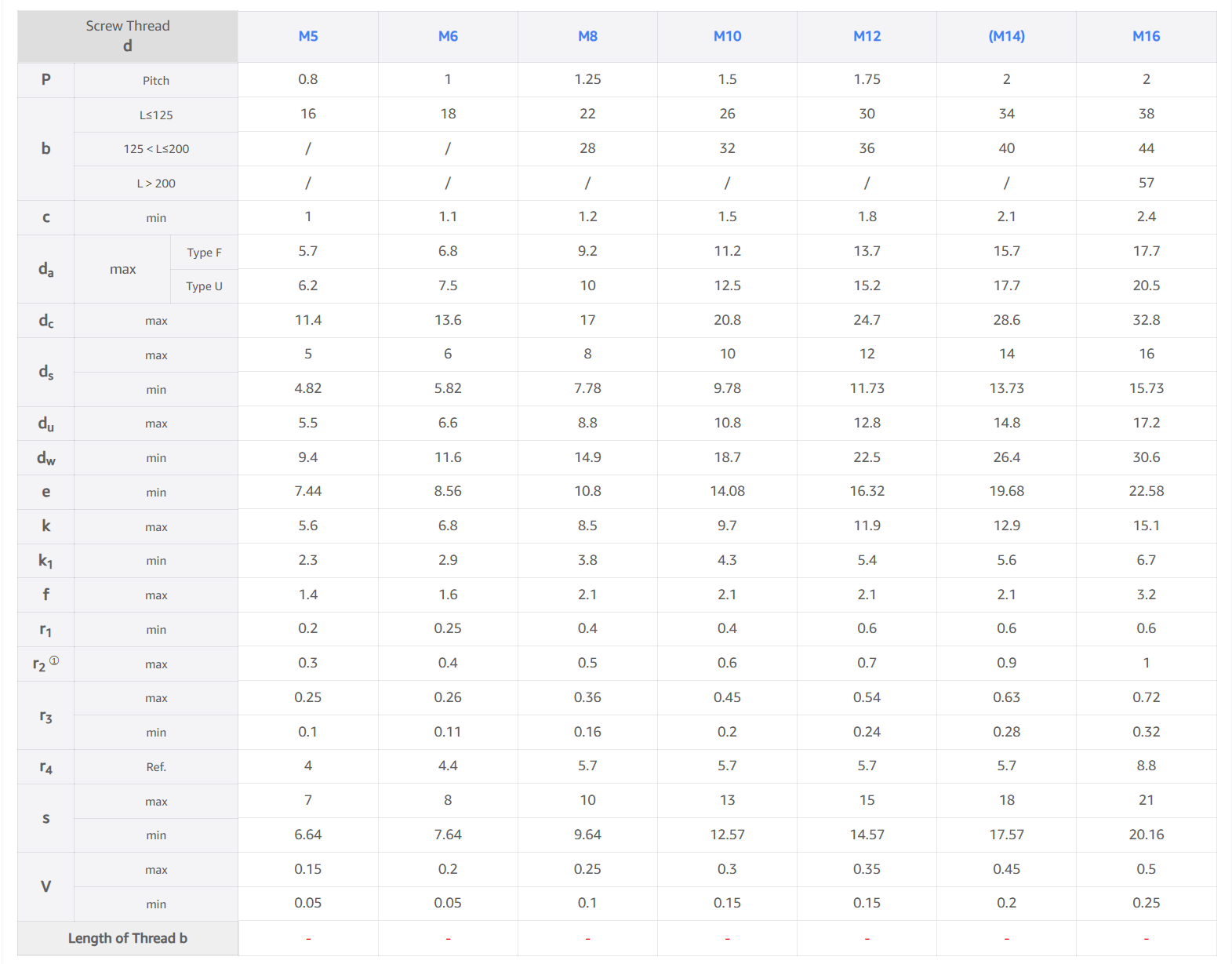Select the M16 thread size link
This screenshot has width=1232, height=964.
pos(1146,36)
